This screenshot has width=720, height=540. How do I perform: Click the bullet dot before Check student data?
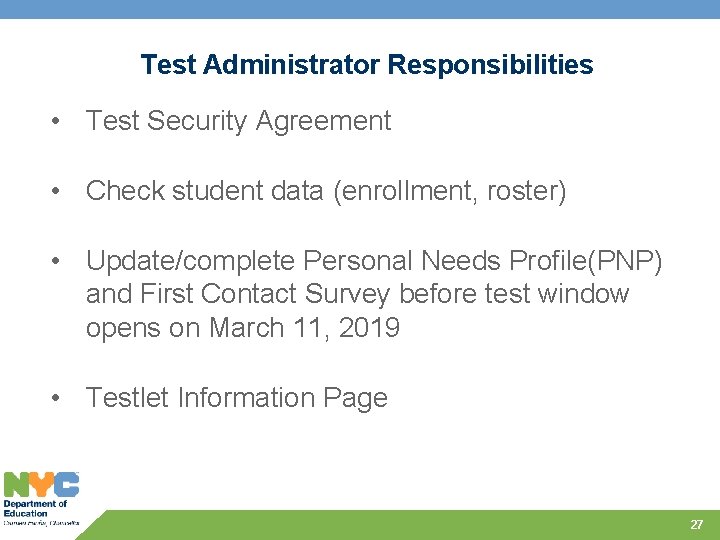coord(56,191)
